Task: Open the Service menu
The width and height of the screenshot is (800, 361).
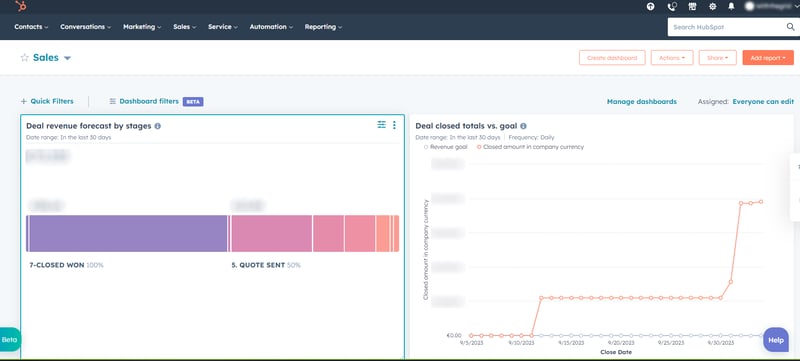Action: (222, 27)
